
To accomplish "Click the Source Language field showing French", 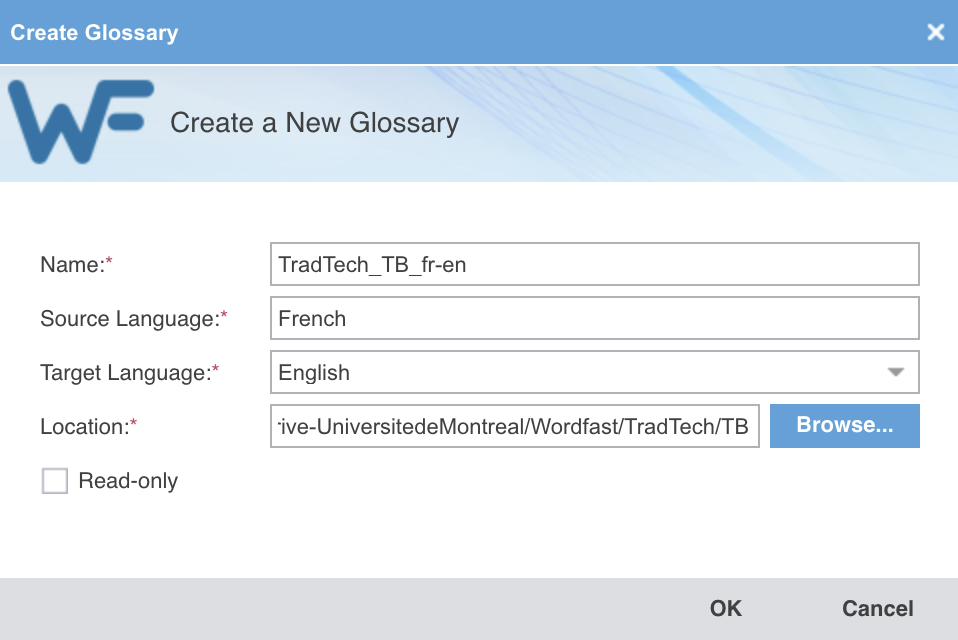I will 594,318.
